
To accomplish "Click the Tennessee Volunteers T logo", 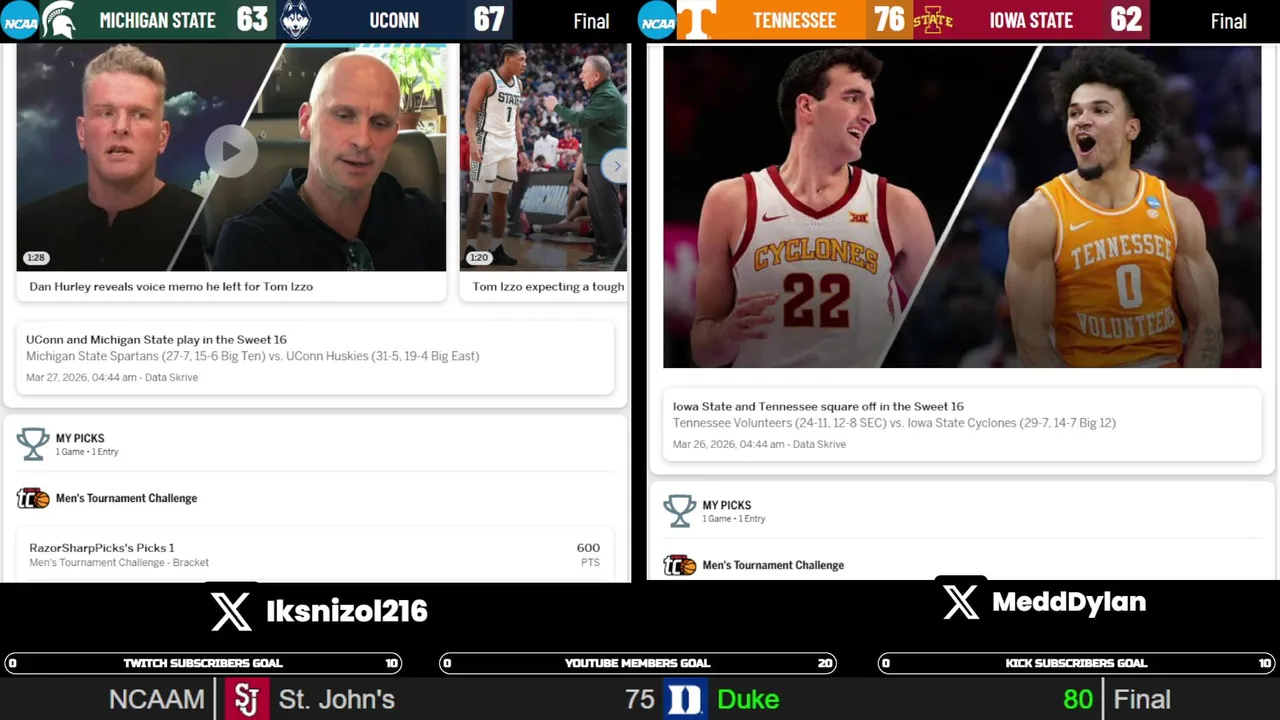I will 697,20.
